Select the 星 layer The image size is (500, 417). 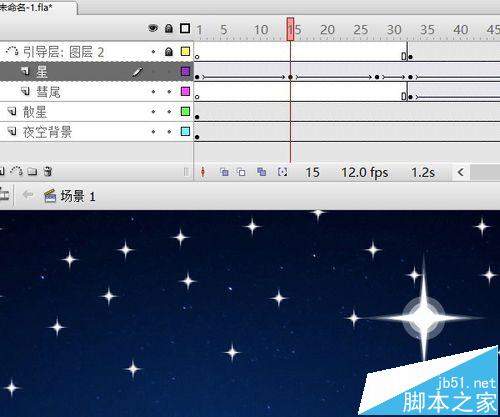point(97,71)
